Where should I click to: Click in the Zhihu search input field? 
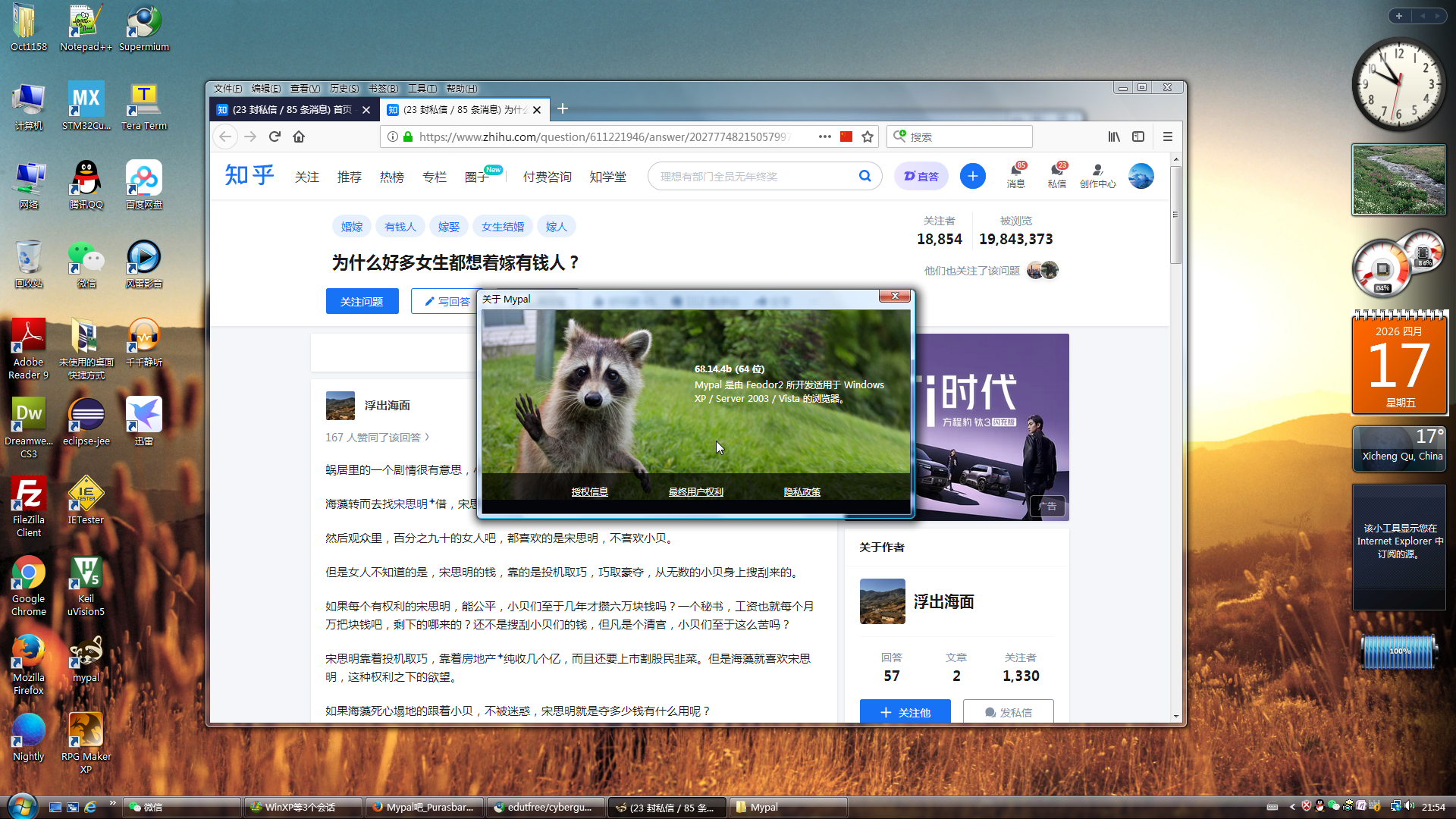pyautogui.click(x=751, y=176)
